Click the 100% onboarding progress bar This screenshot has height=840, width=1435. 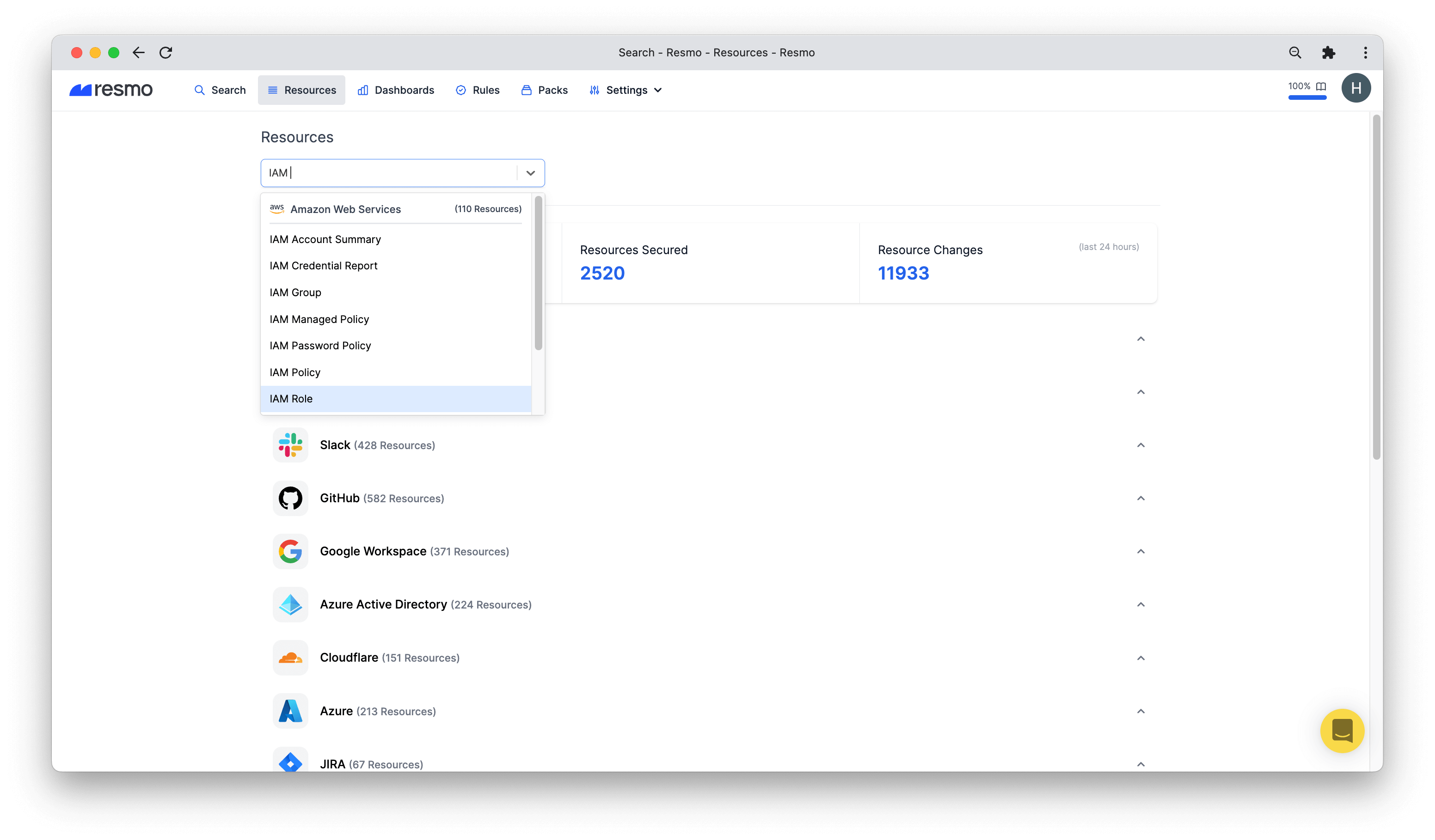tap(1307, 98)
